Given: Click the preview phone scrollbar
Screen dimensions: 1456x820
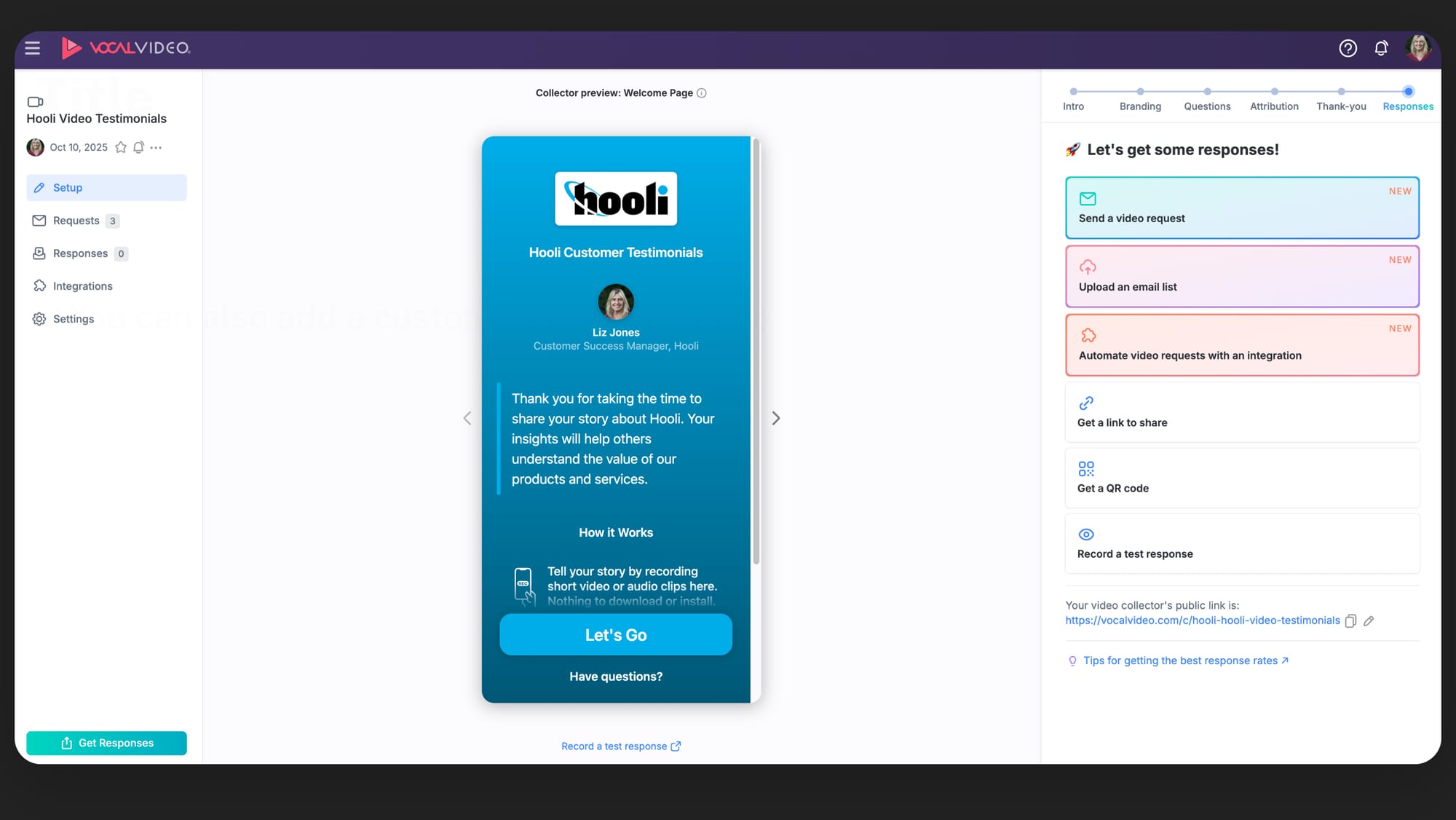Looking at the screenshot, I should [x=756, y=350].
